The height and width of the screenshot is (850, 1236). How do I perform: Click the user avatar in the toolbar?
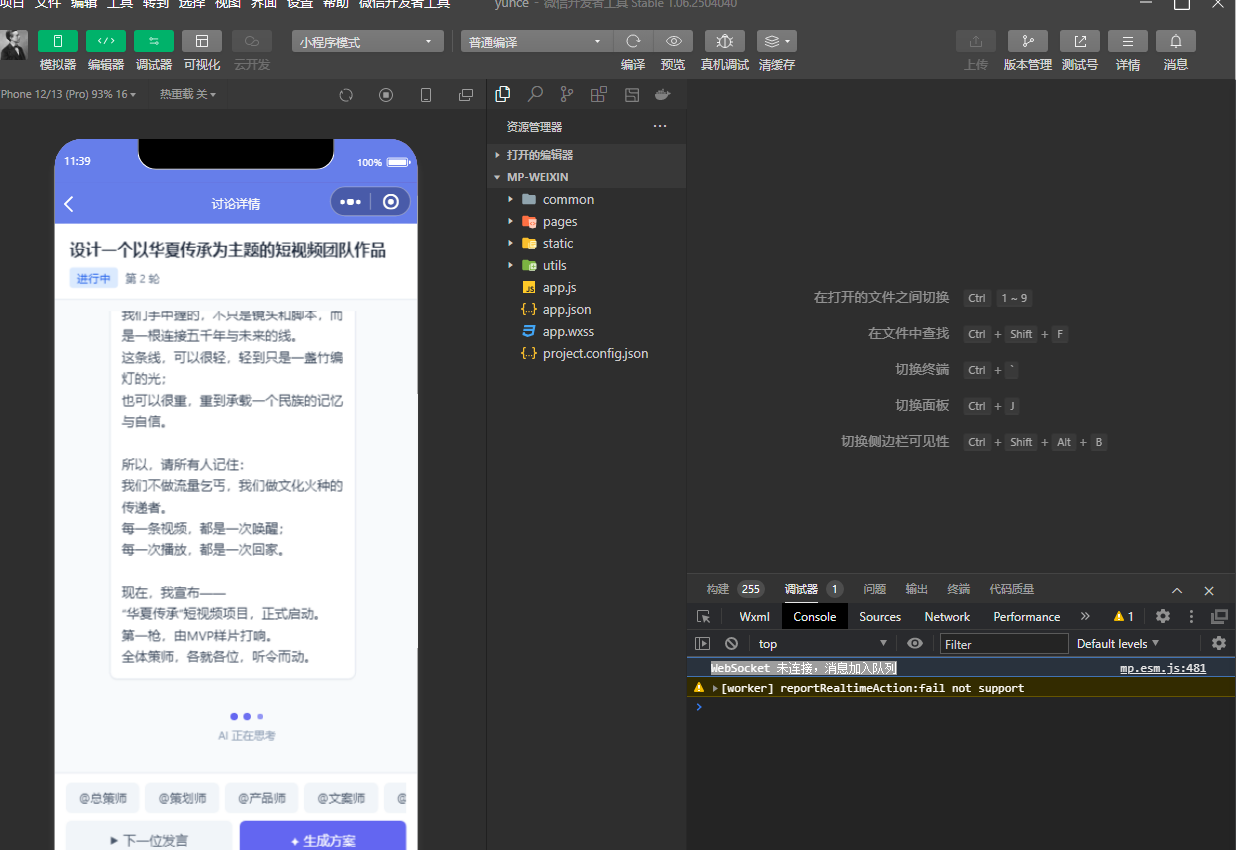(x=14, y=45)
